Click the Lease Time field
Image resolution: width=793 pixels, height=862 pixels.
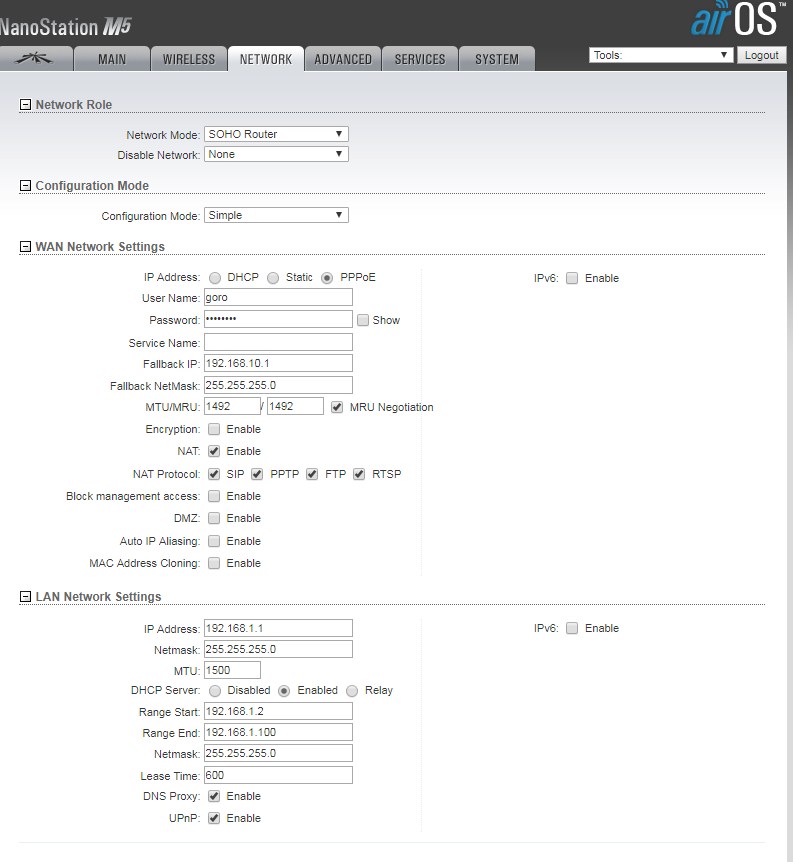point(278,775)
